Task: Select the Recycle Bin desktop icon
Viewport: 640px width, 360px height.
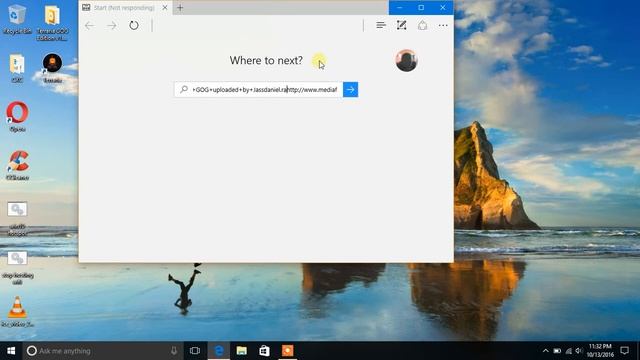Action: click(x=17, y=19)
